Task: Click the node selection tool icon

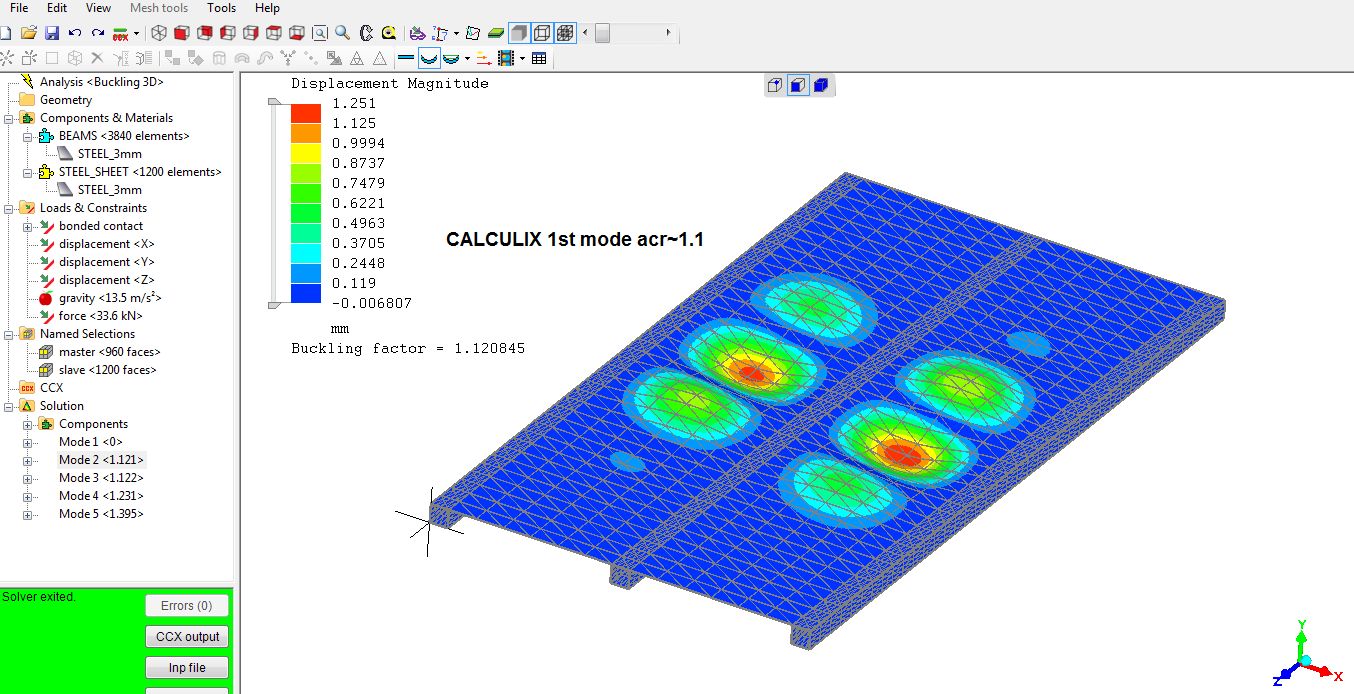Action: click(x=441, y=33)
